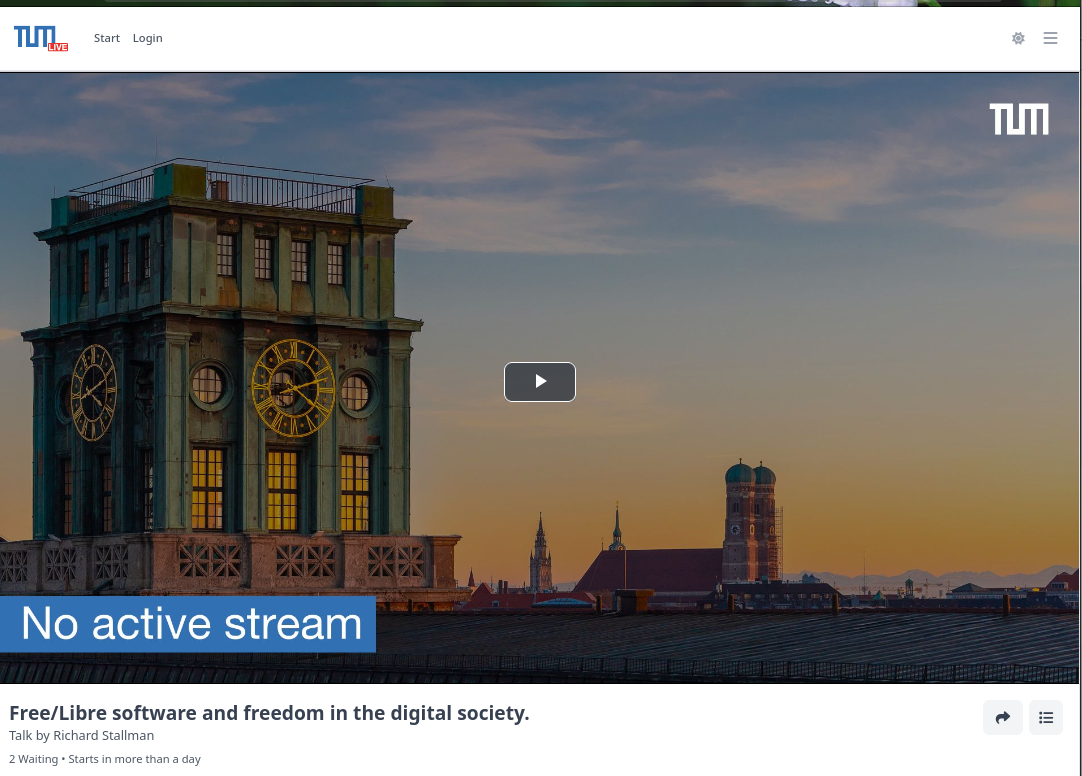This screenshot has height=776, width=1082.
Task: Click 'Talk by Richard Stallman' subtitle
Action: tap(81, 736)
